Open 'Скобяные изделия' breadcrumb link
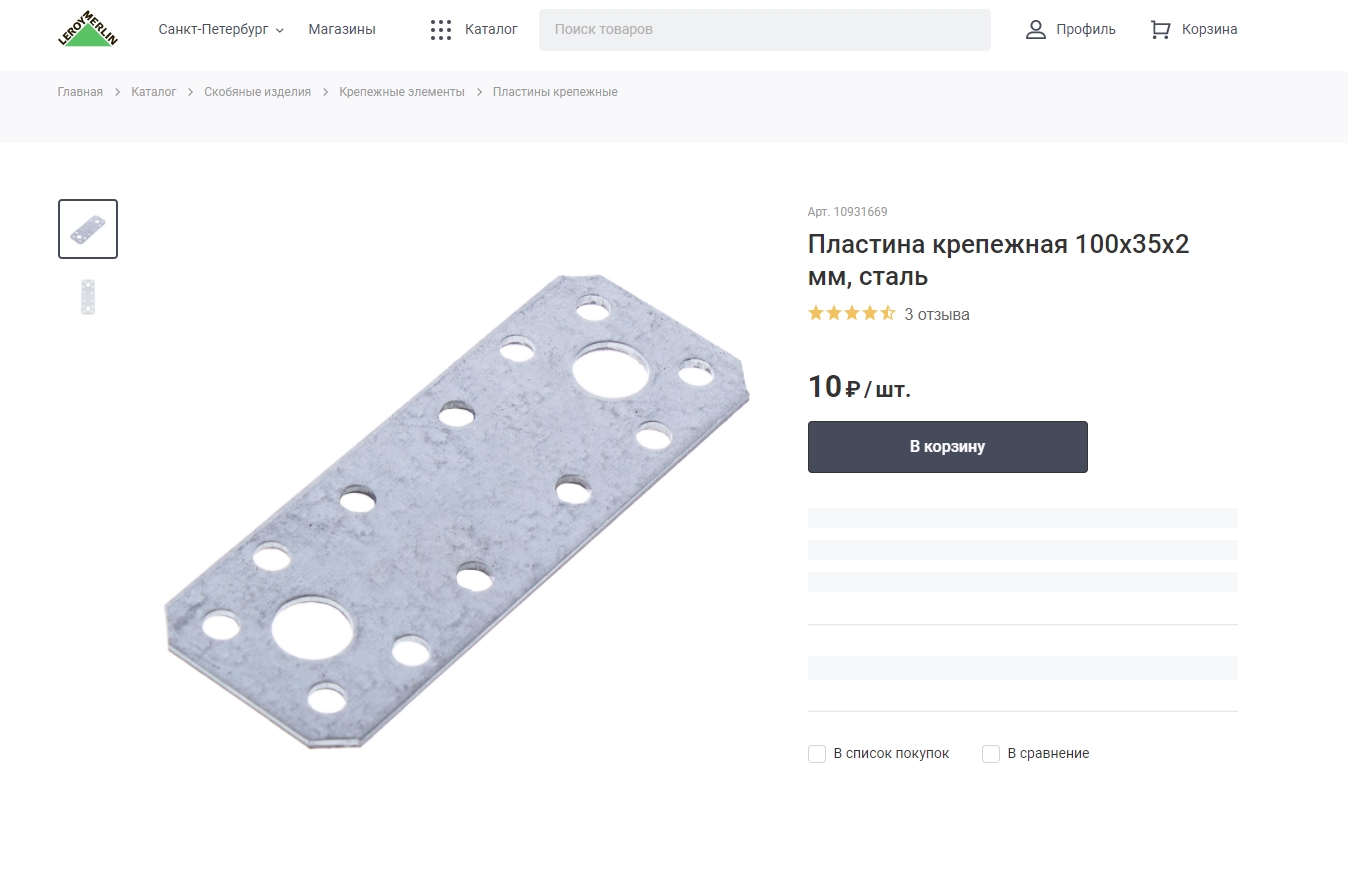The width and height of the screenshot is (1348, 880). pyautogui.click(x=257, y=92)
